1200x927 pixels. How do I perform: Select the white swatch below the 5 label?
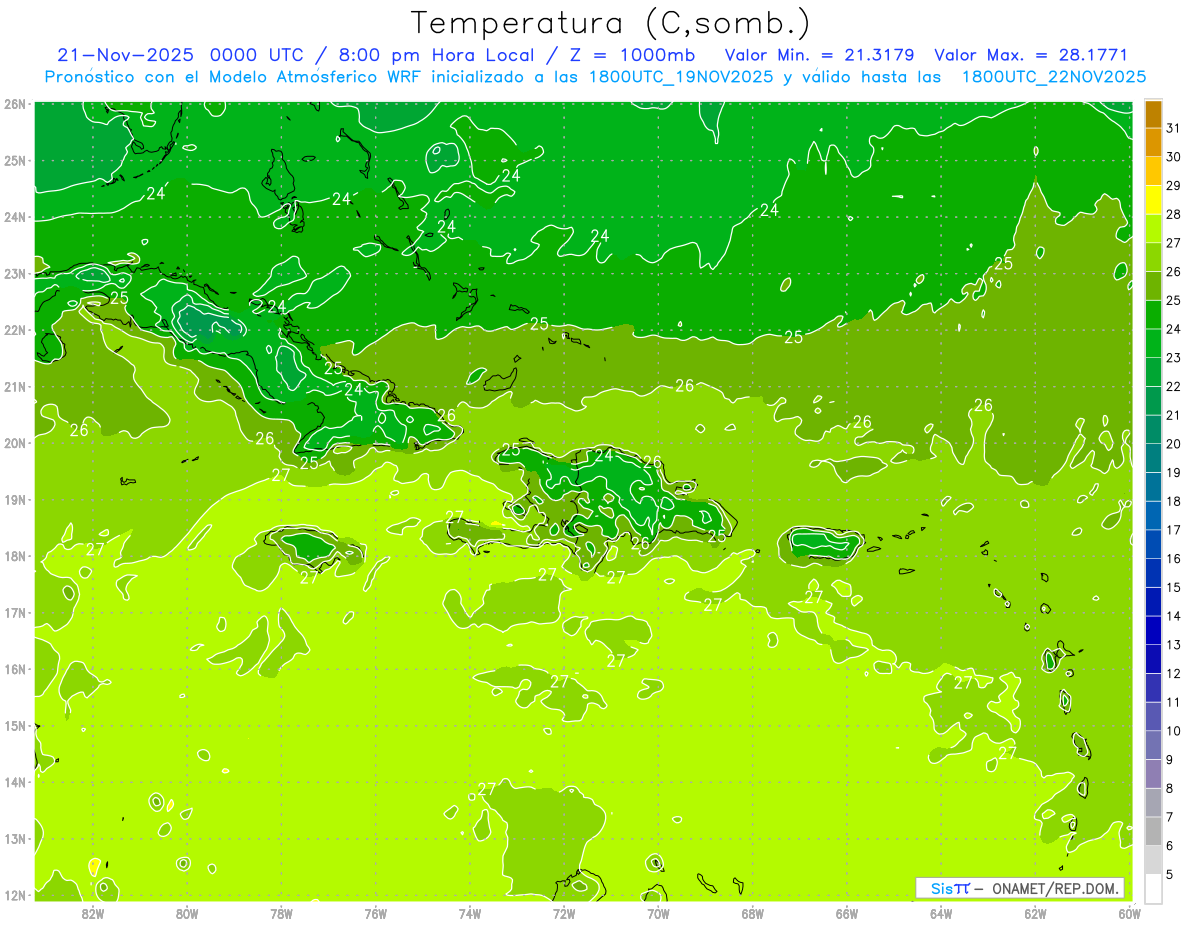point(1153,887)
